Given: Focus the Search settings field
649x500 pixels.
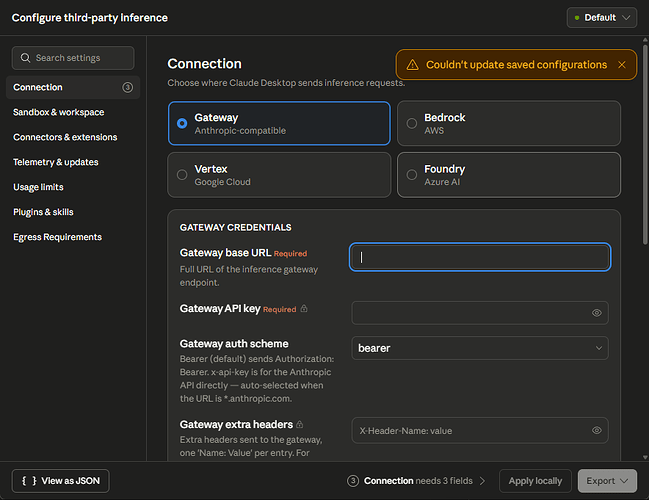Looking at the screenshot, I should pos(73,58).
